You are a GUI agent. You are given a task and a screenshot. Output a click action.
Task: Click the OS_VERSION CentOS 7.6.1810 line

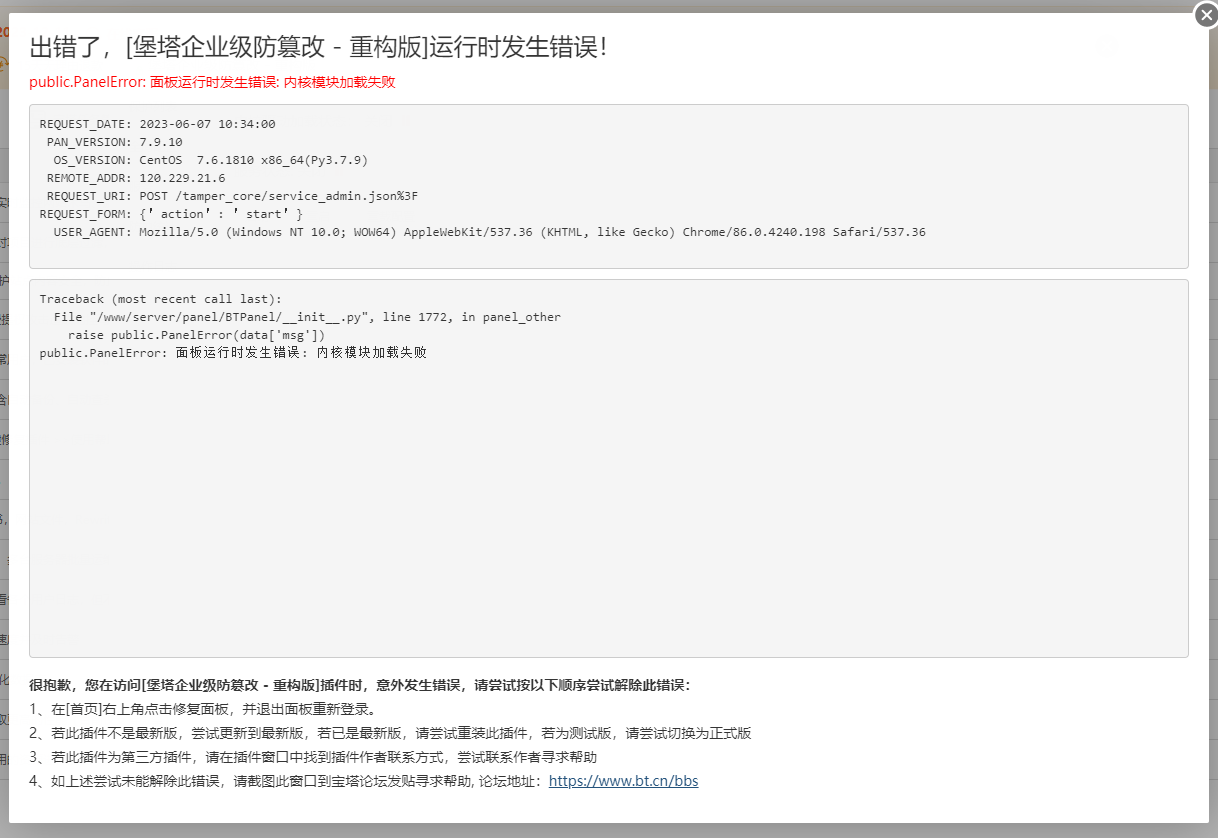[x=211, y=160]
